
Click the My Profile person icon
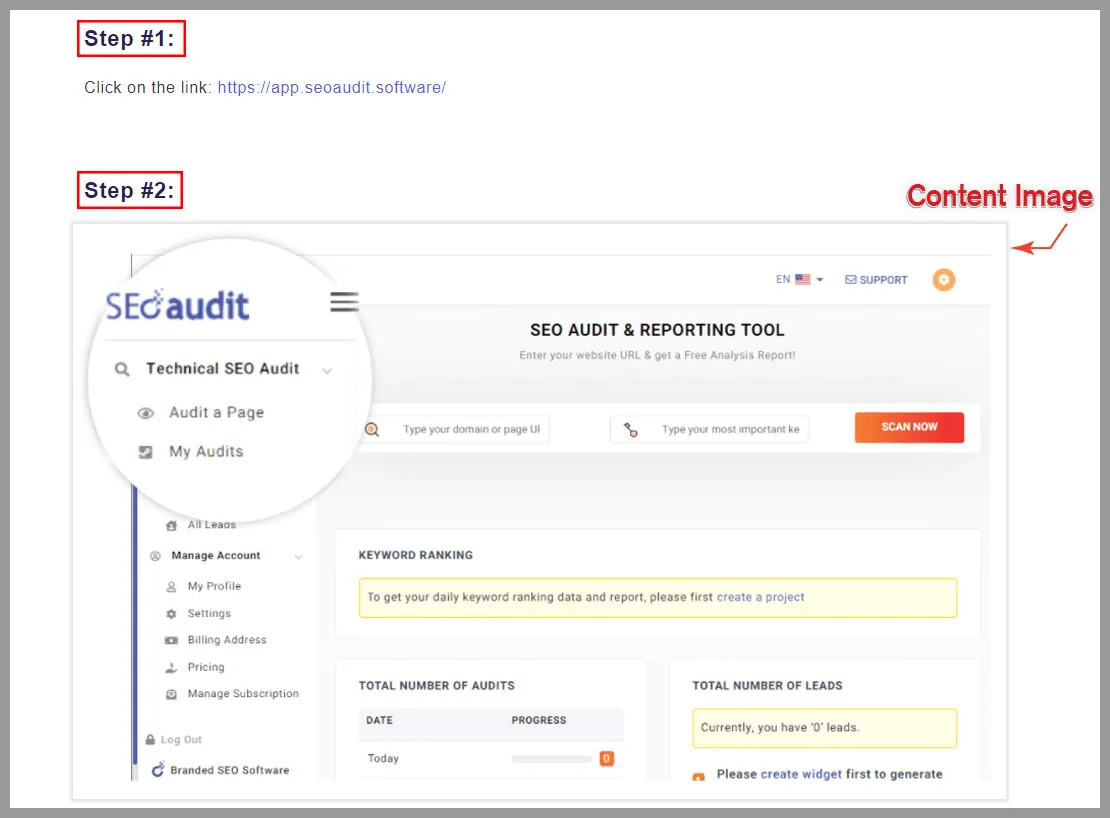(x=171, y=587)
